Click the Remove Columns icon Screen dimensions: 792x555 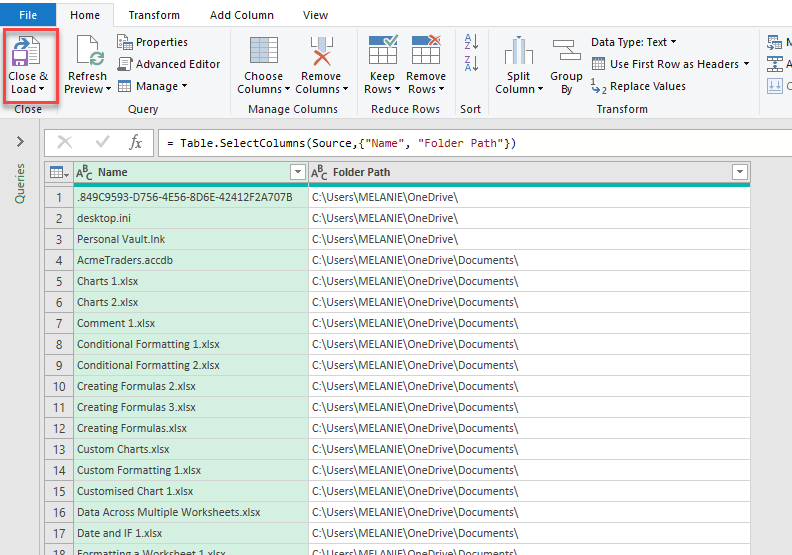(x=321, y=52)
